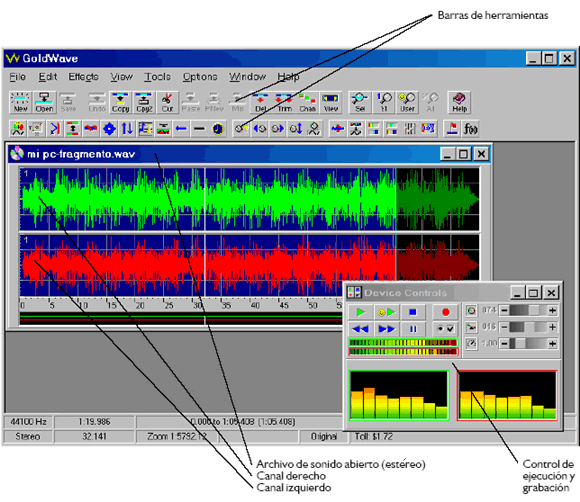Click the minus button of the speed slider
This screenshot has width=580, height=502.
504,344
